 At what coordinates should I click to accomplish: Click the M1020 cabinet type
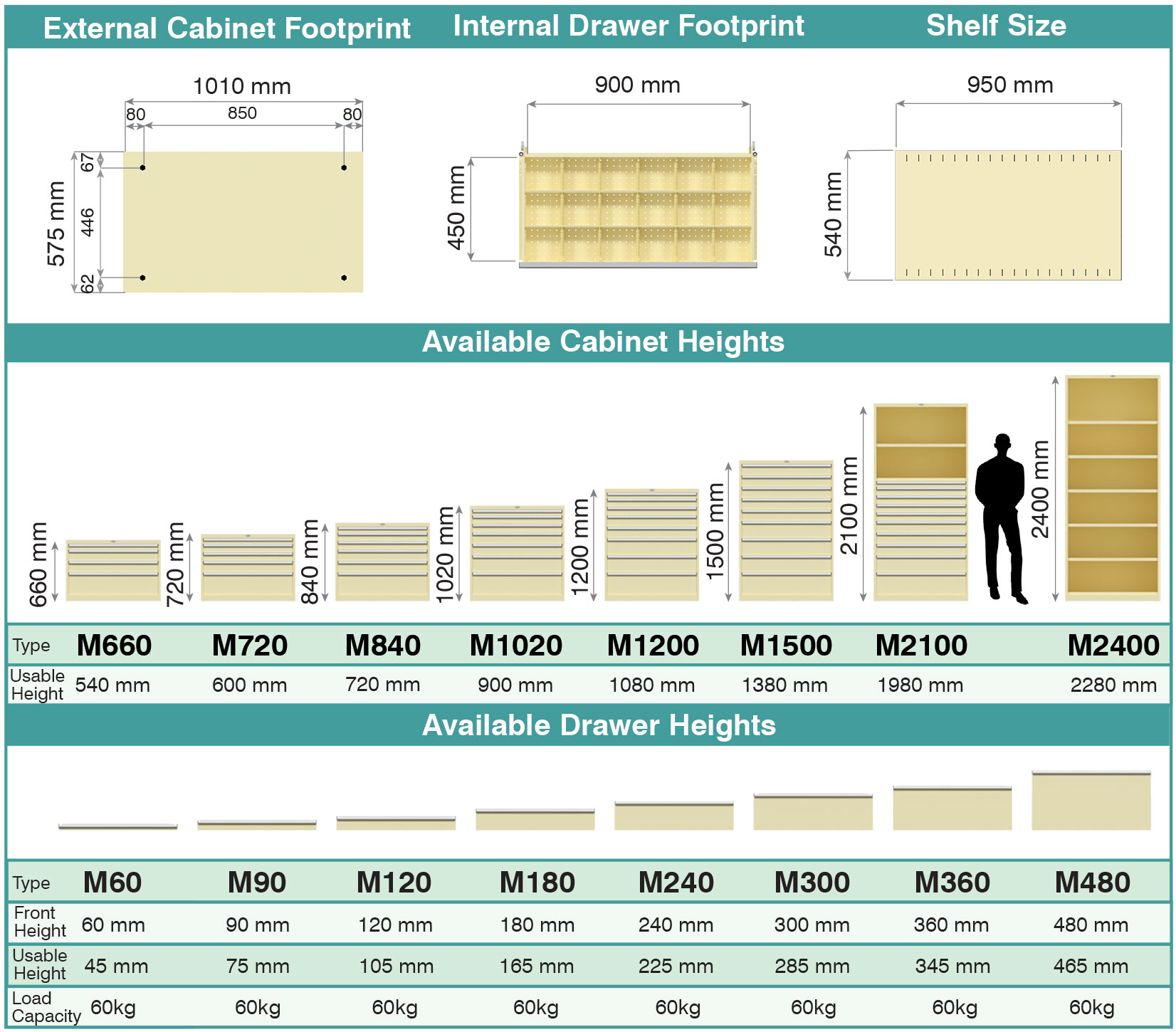click(516, 646)
